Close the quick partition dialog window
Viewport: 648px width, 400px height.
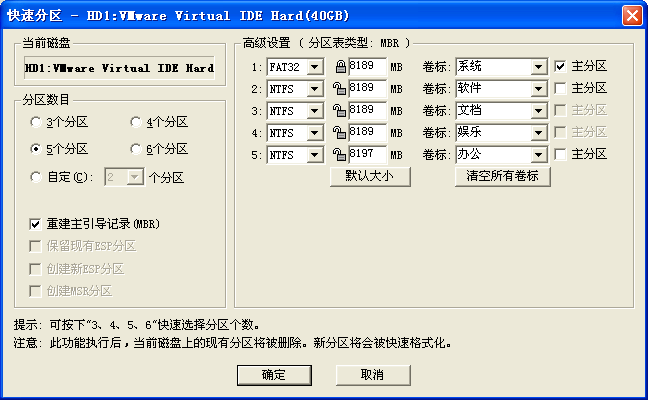pyautogui.click(x=631, y=15)
